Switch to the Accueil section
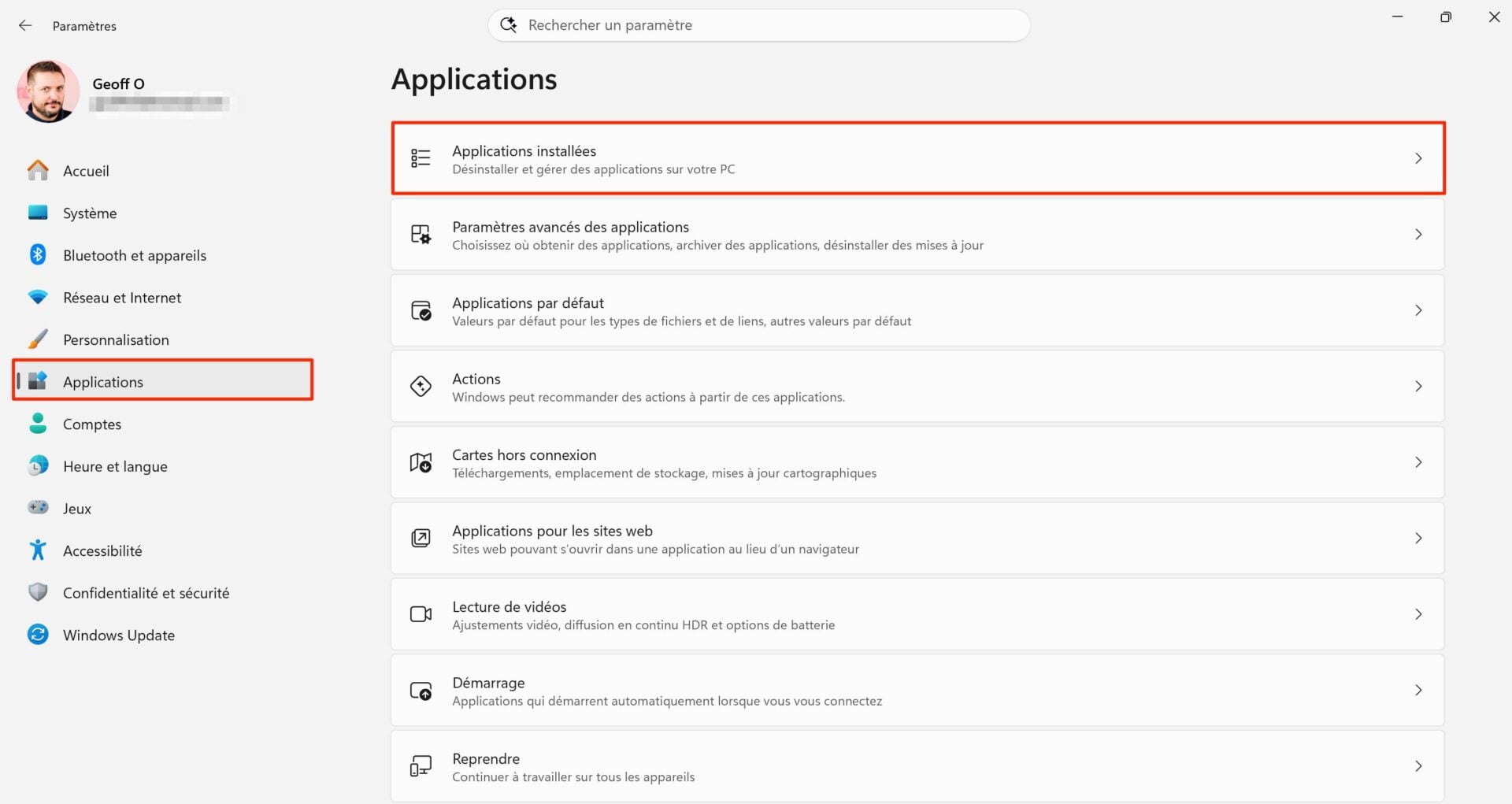 pyautogui.click(x=85, y=170)
